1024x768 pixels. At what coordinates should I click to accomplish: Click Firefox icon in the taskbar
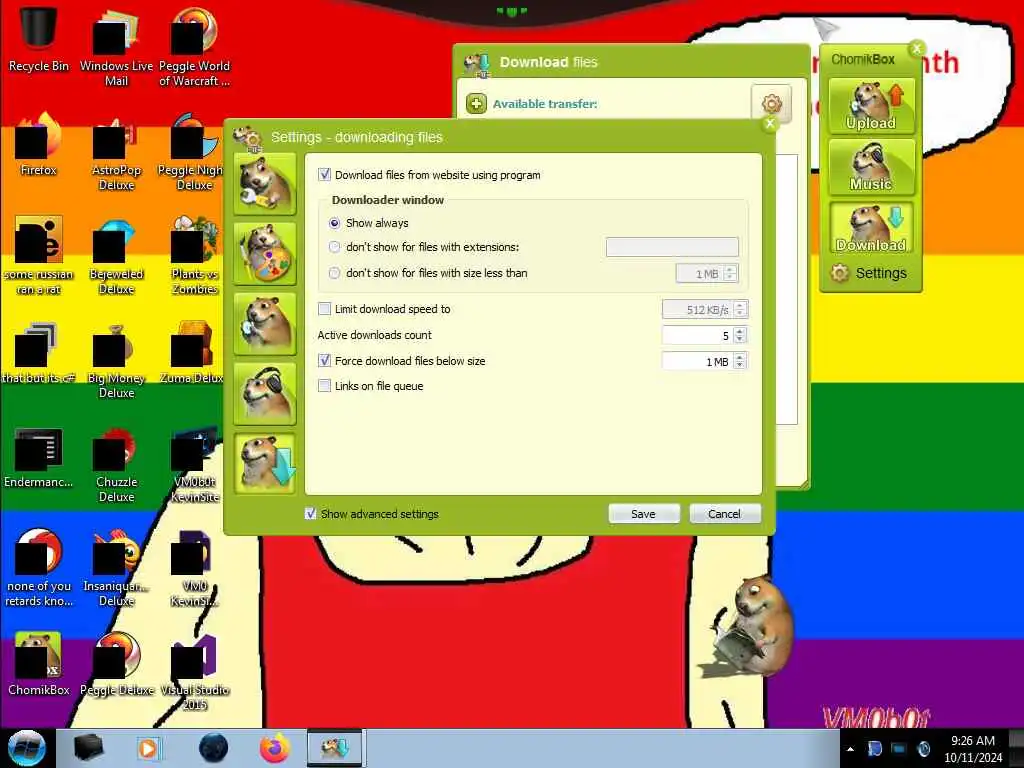tap(275, 748)
